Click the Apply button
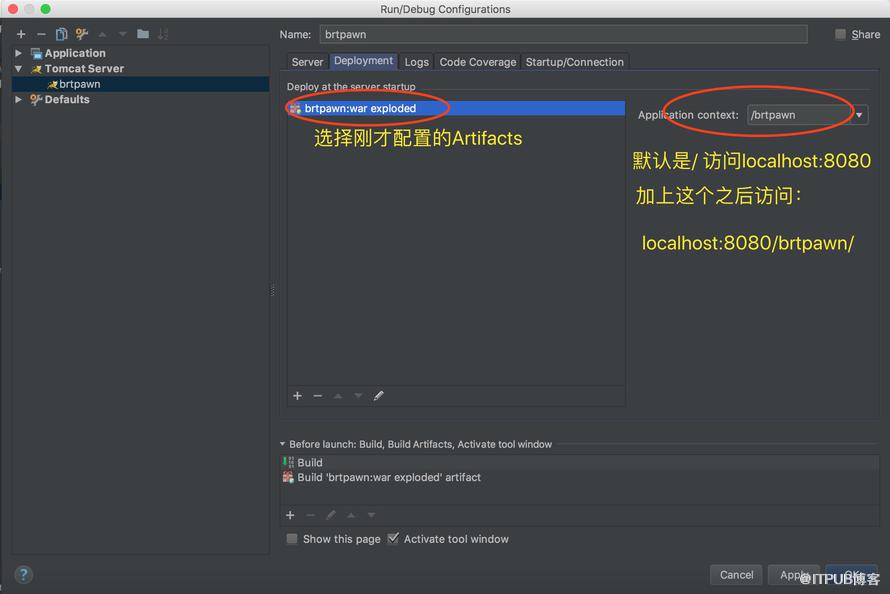The width and height of the screenshot is (890, 594). click(x=794, y=575)
